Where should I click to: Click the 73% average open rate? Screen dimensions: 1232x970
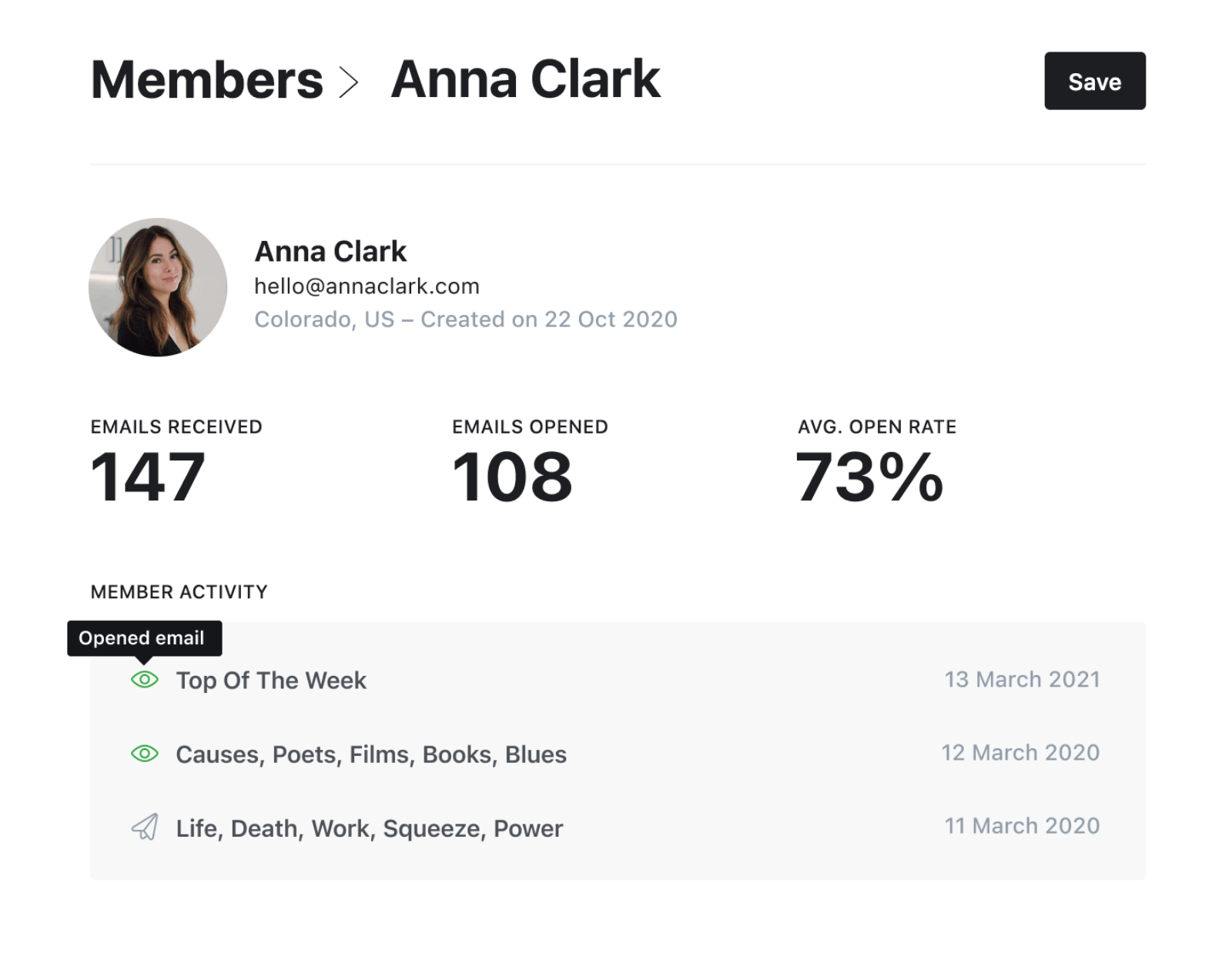tap(869, 477)
